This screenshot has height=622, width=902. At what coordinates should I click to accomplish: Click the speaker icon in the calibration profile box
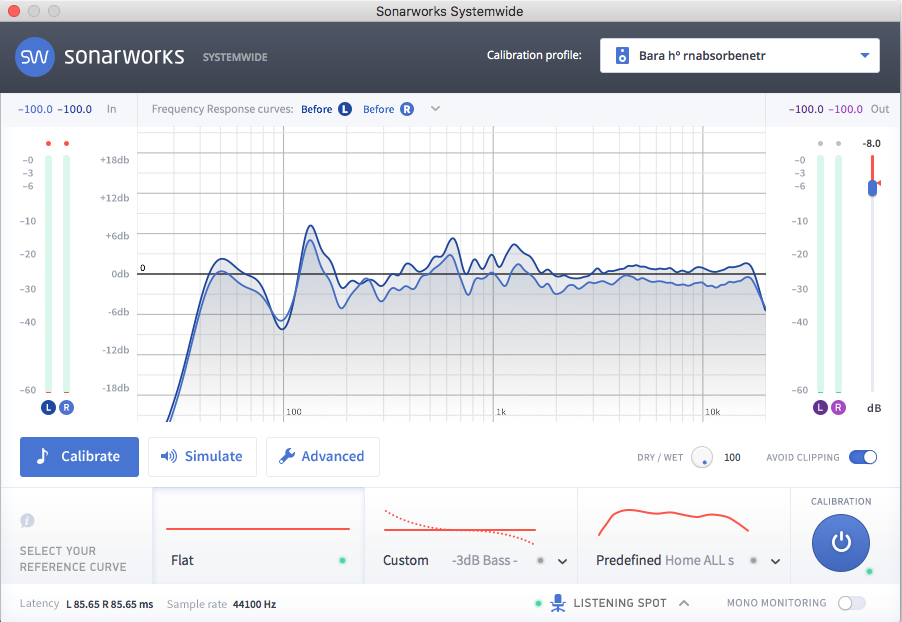622,55
